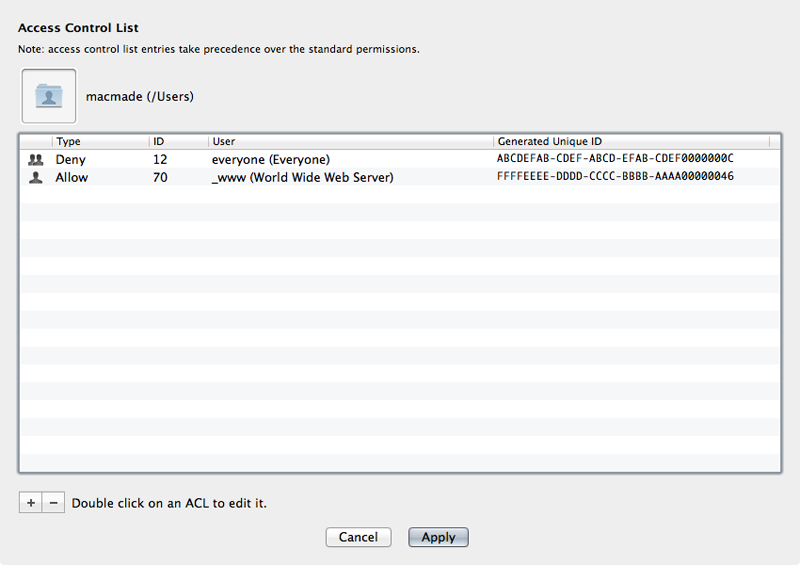Click the macmade (/Users) label
Image resolution: width=800 pixels, height=565 pixels.
(140, 97)
